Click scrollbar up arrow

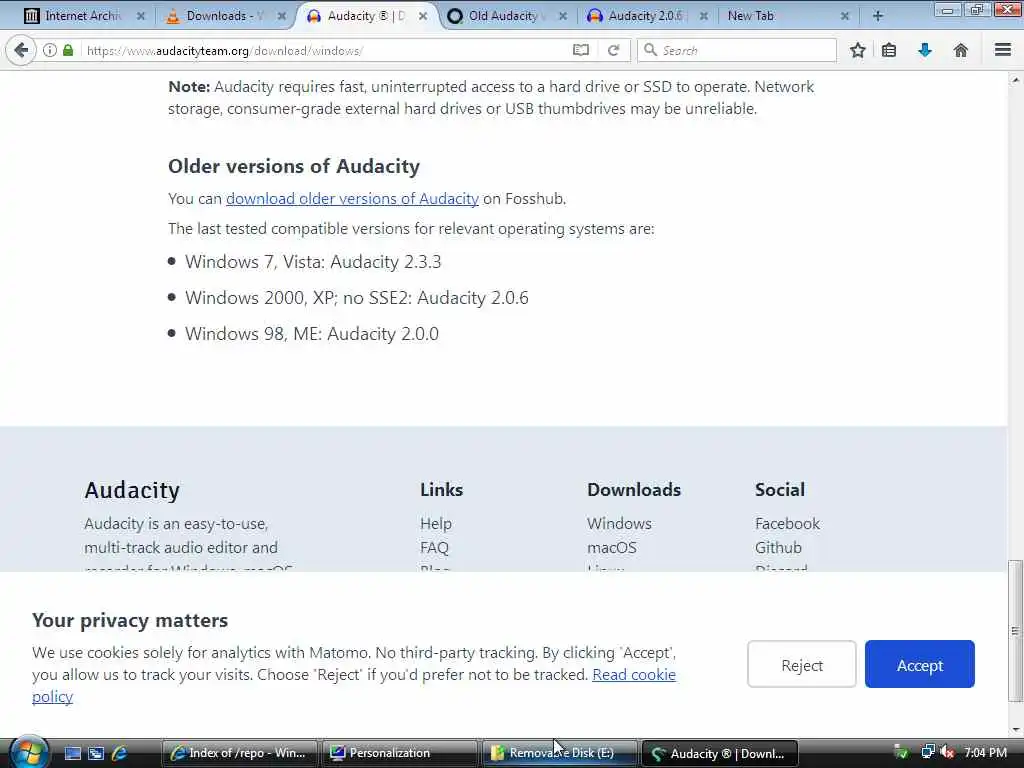[1015, 80]
